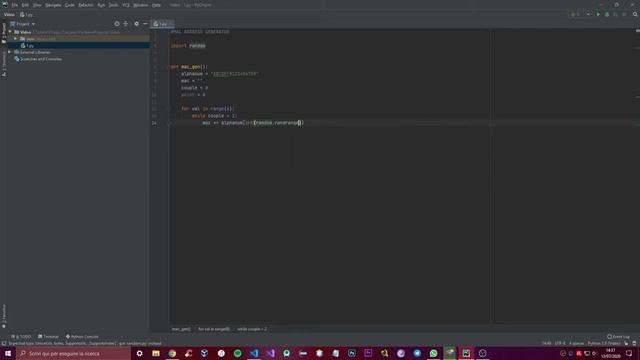Click Run with Coverage icon

coord(616,14)
